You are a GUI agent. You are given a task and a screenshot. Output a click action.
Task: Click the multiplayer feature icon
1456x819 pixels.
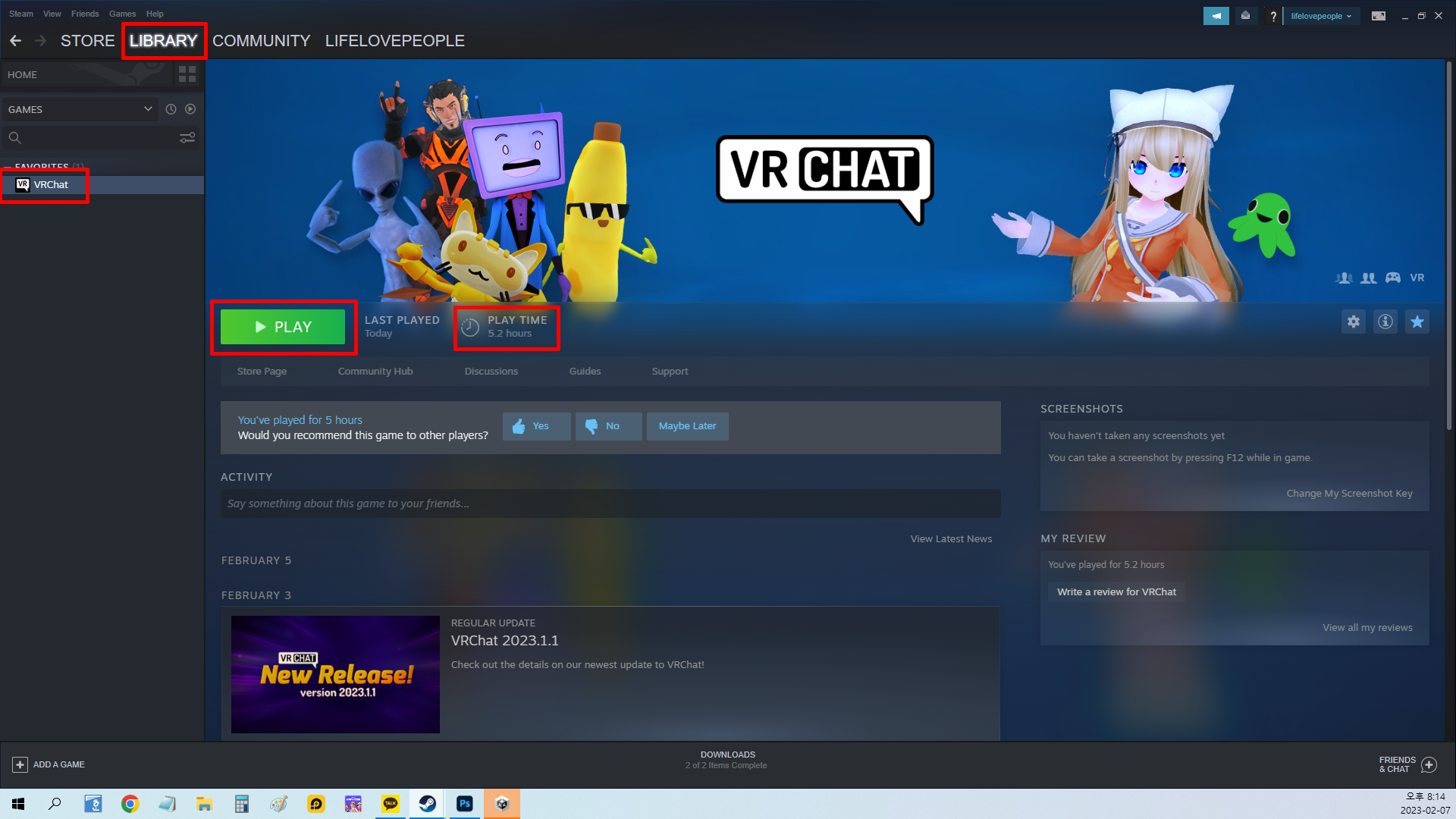(1369, 278)
